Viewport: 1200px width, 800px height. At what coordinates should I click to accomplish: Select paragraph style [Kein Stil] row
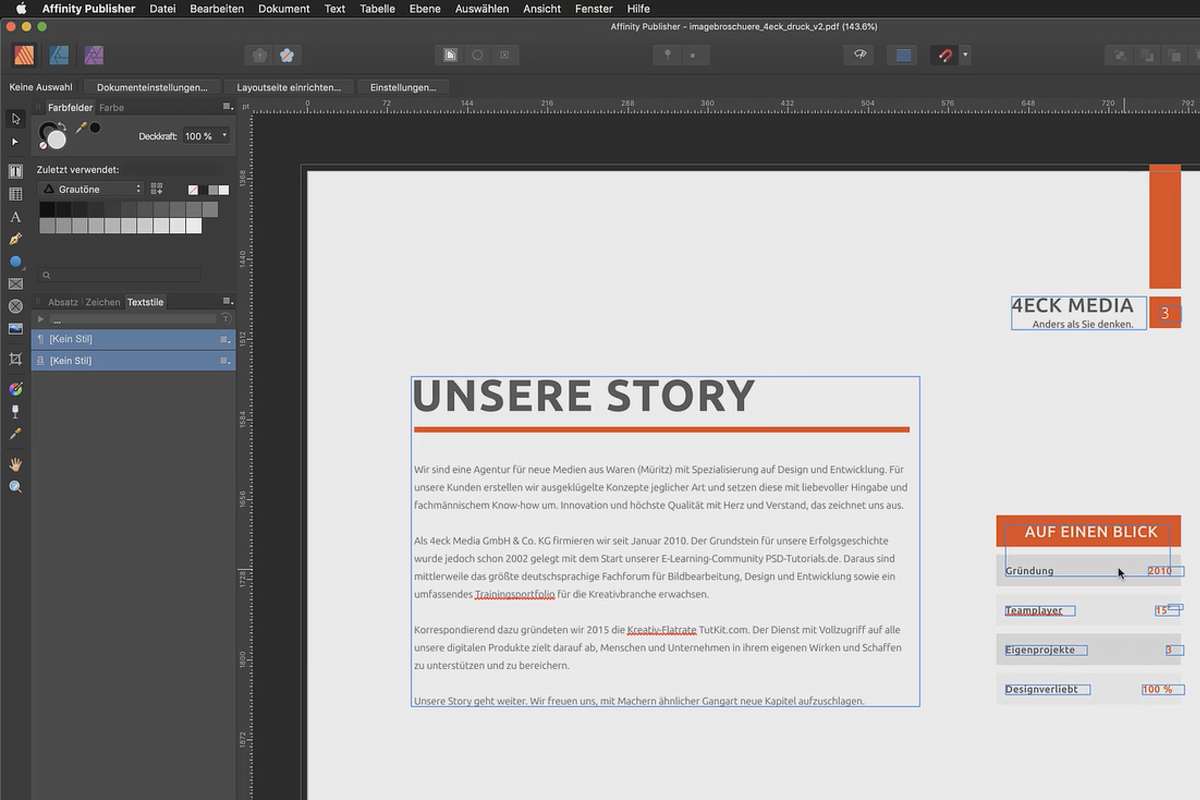(134, 339)
